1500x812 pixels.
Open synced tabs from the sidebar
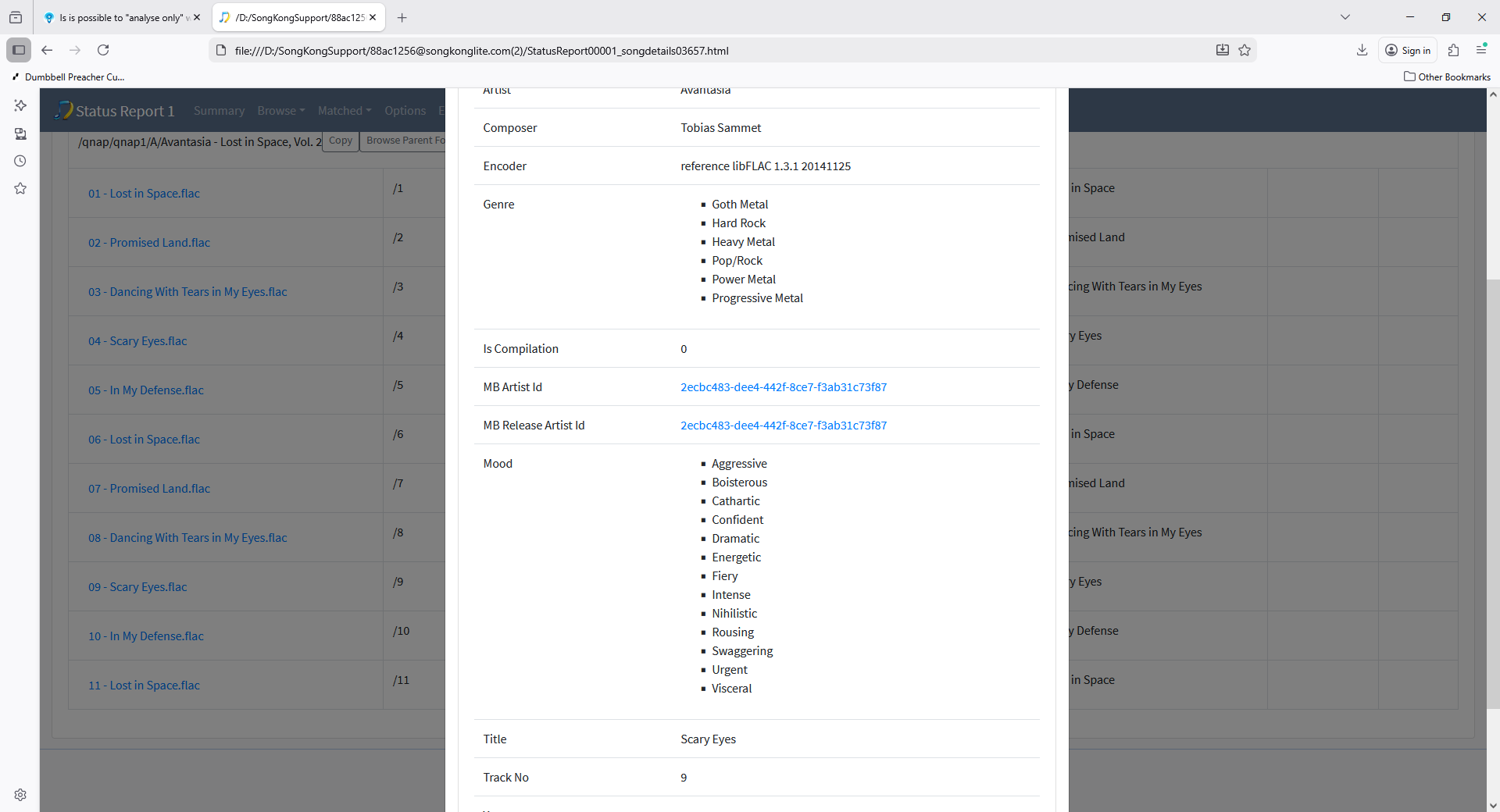coord(20,134)
